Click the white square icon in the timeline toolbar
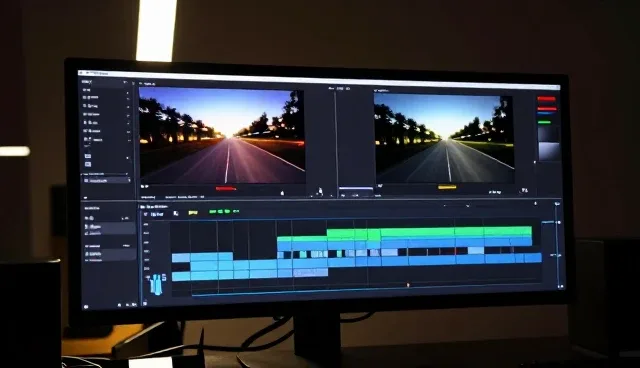640x368 pixels. [x=176, y=213]
